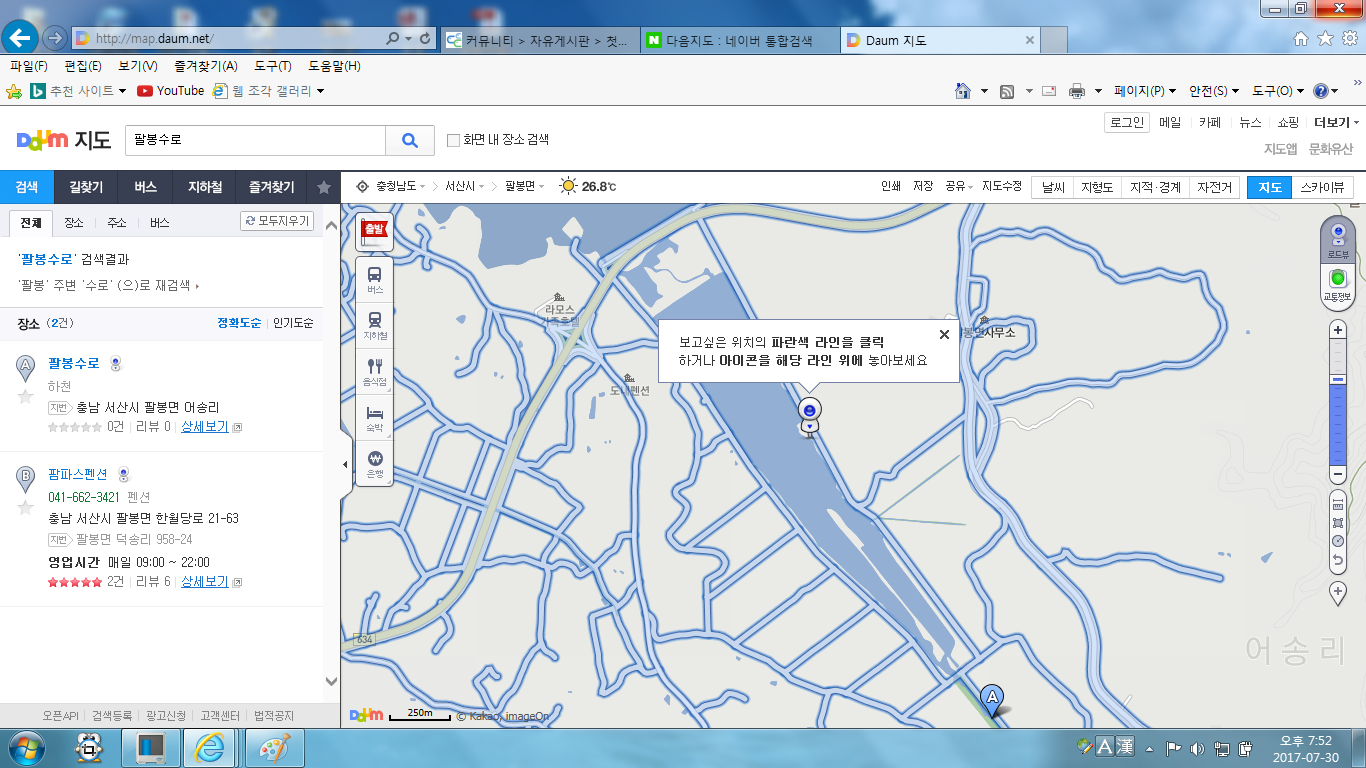Click the blue search magnifier button

[x=410, y=141]
